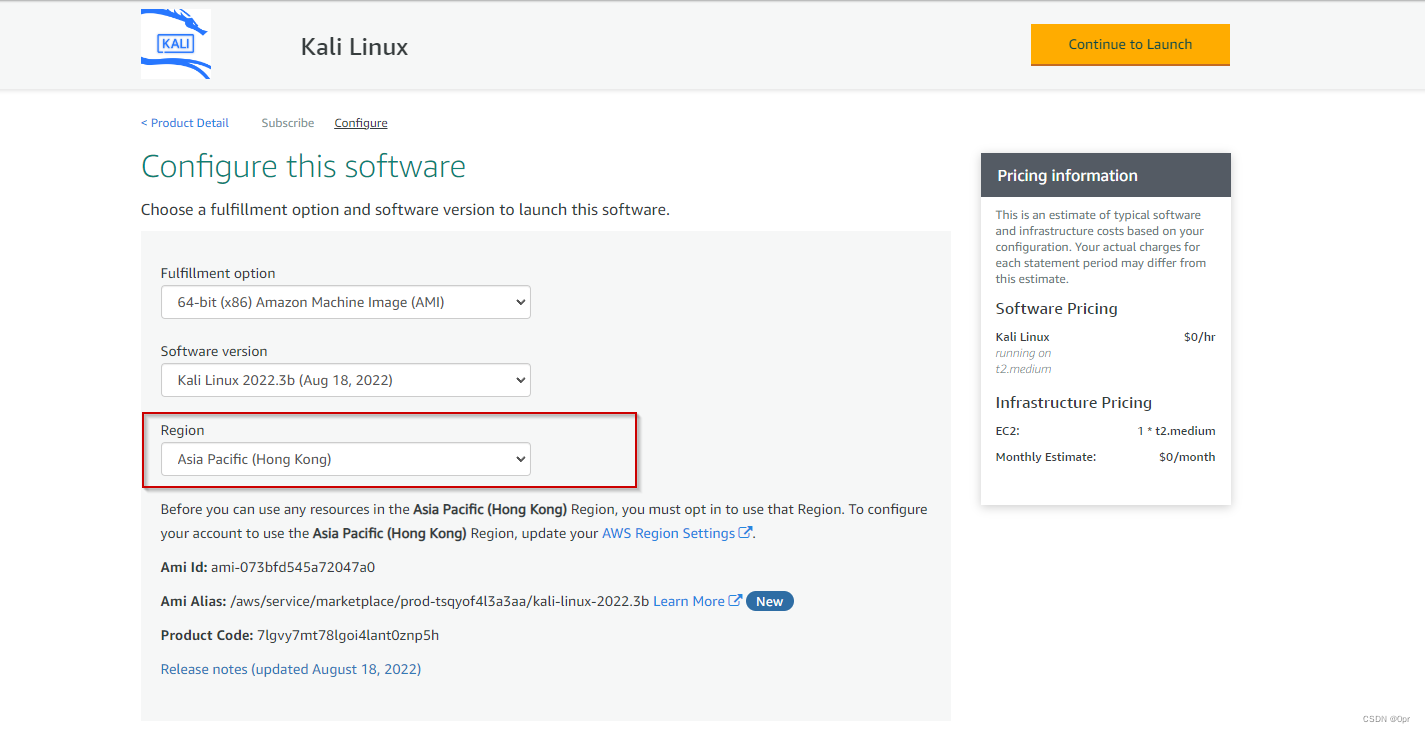1425x733 pixels.
Task: Click the Product Code value 7lgvy7mt78lgoi4lant0znp5h
Action: 348,635
